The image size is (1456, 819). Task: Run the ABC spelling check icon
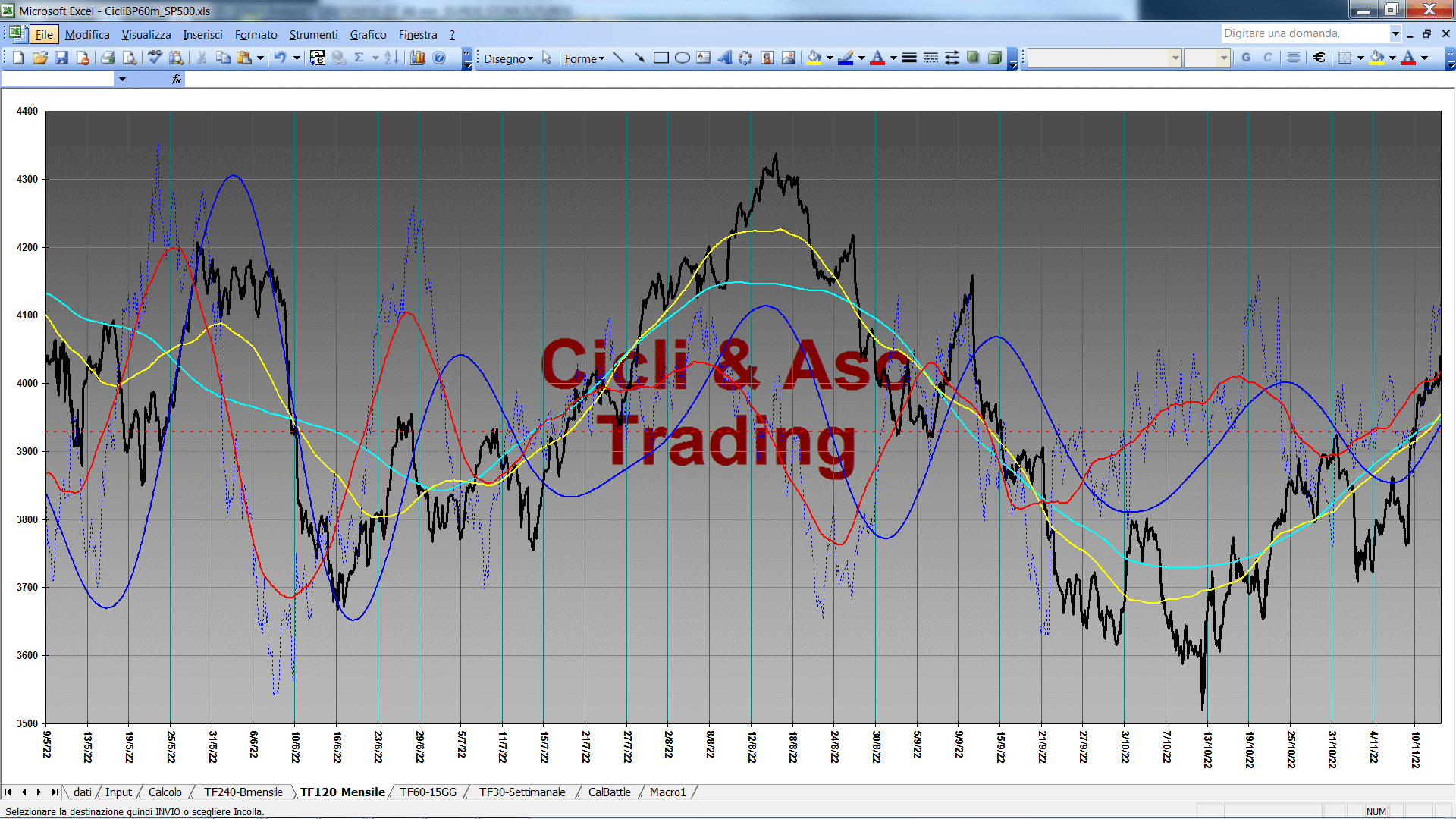pos(155,58)
